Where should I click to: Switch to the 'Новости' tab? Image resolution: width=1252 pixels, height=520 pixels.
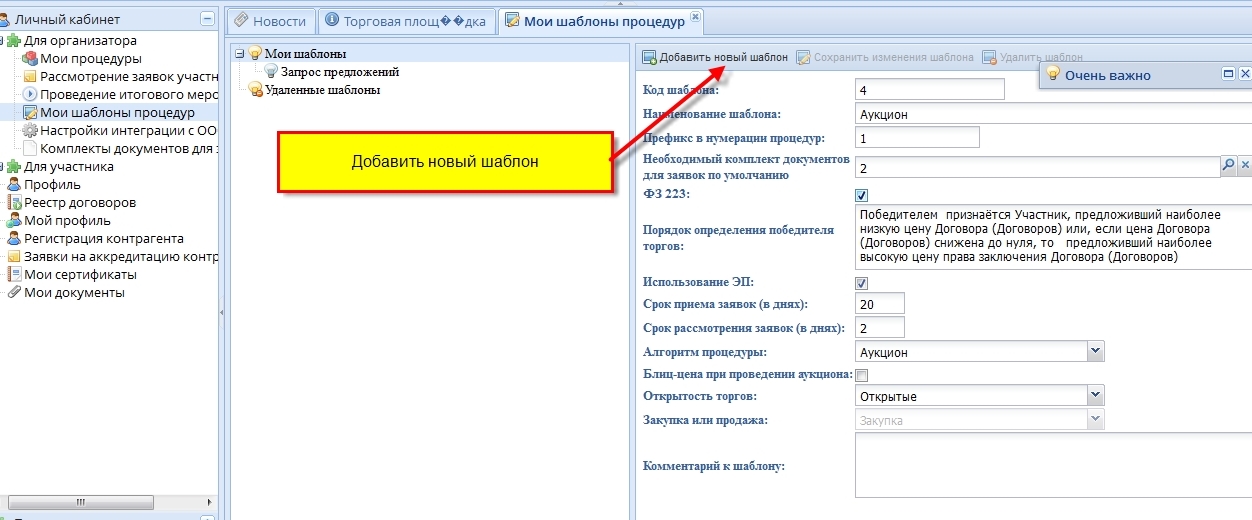pyautogui.click(x=271, y=21)
